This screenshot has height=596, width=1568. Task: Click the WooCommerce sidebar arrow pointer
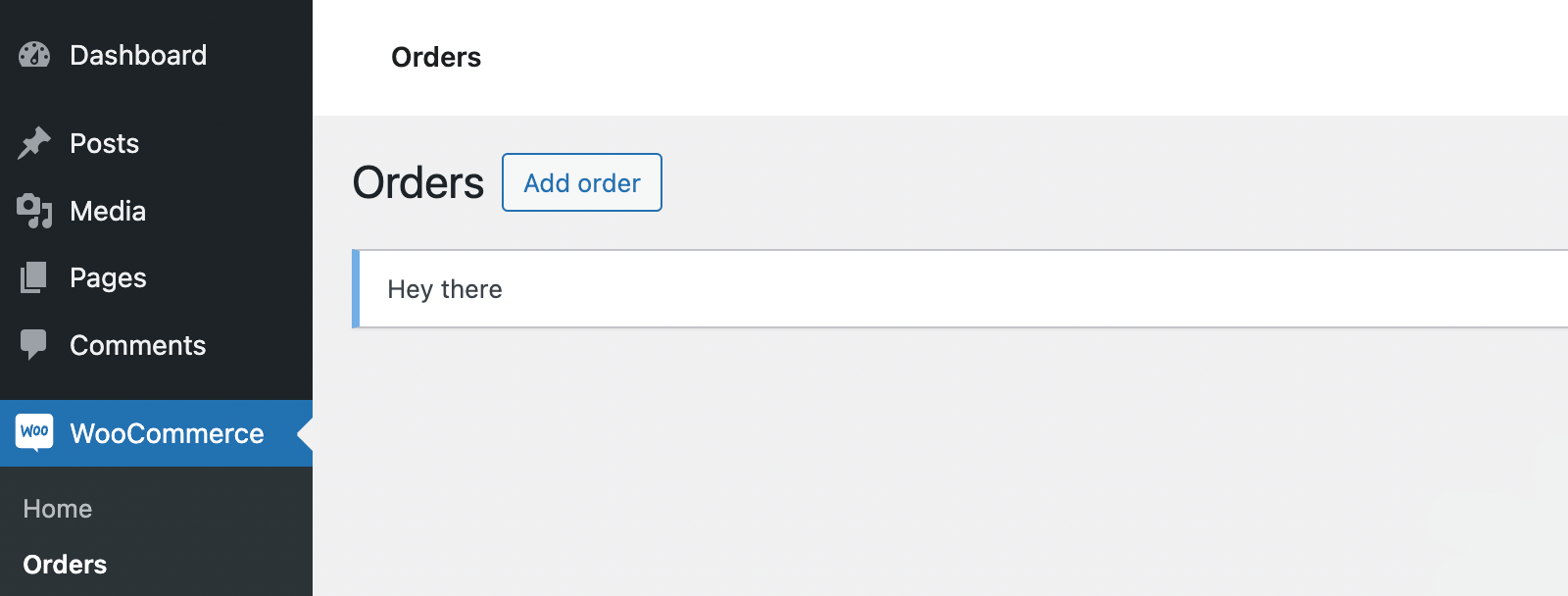[308, 432]
